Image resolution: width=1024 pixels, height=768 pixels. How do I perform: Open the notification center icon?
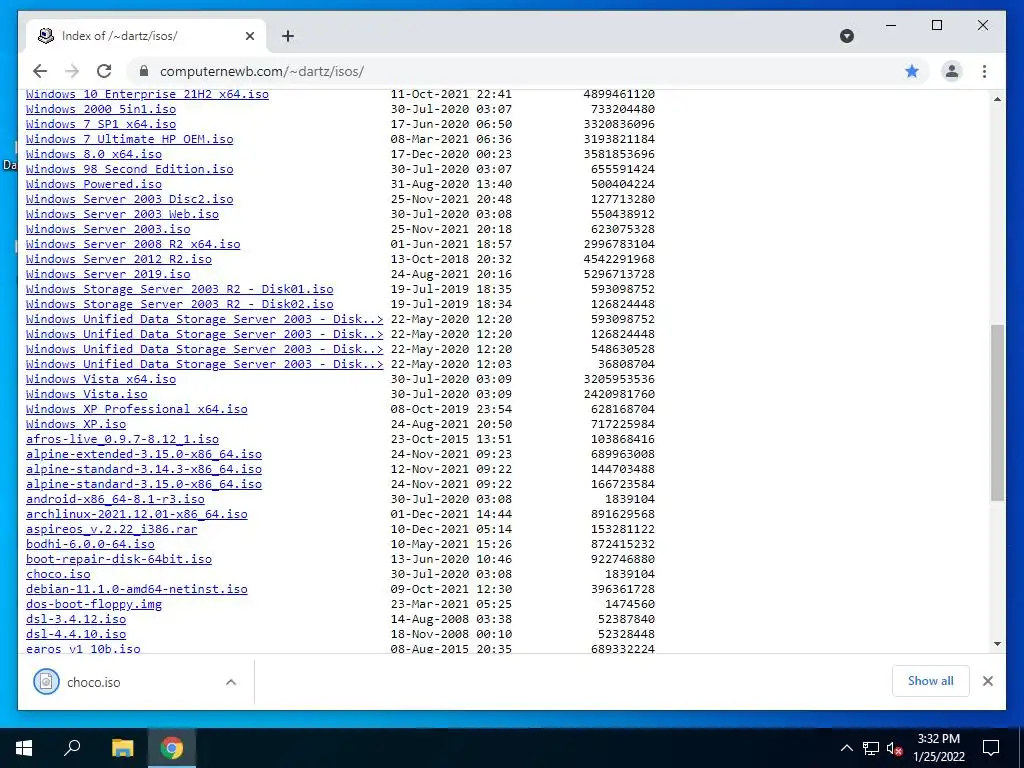(x=991, y=748)
